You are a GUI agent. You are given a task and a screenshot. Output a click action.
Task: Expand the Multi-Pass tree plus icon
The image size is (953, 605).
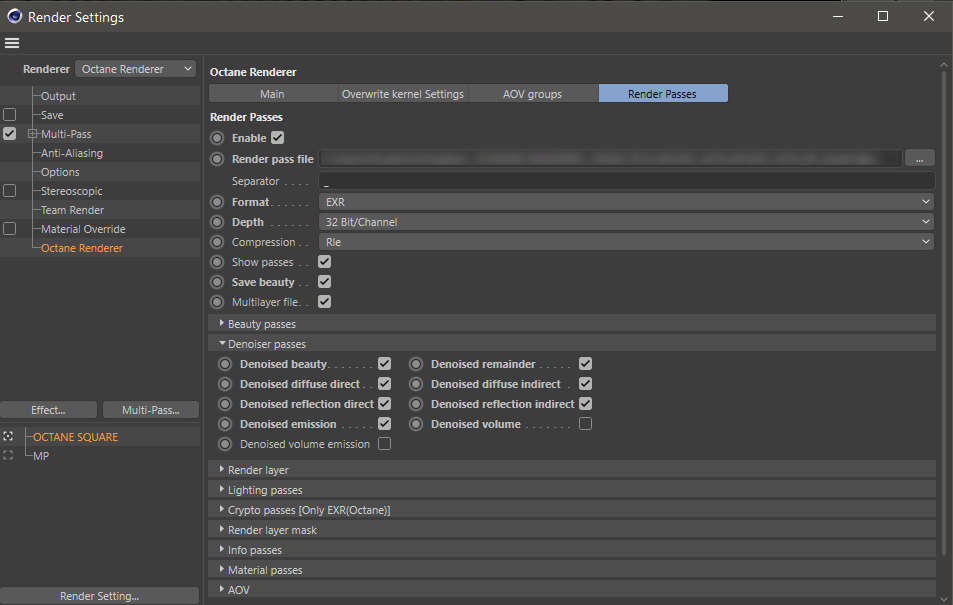click(32, 134)
